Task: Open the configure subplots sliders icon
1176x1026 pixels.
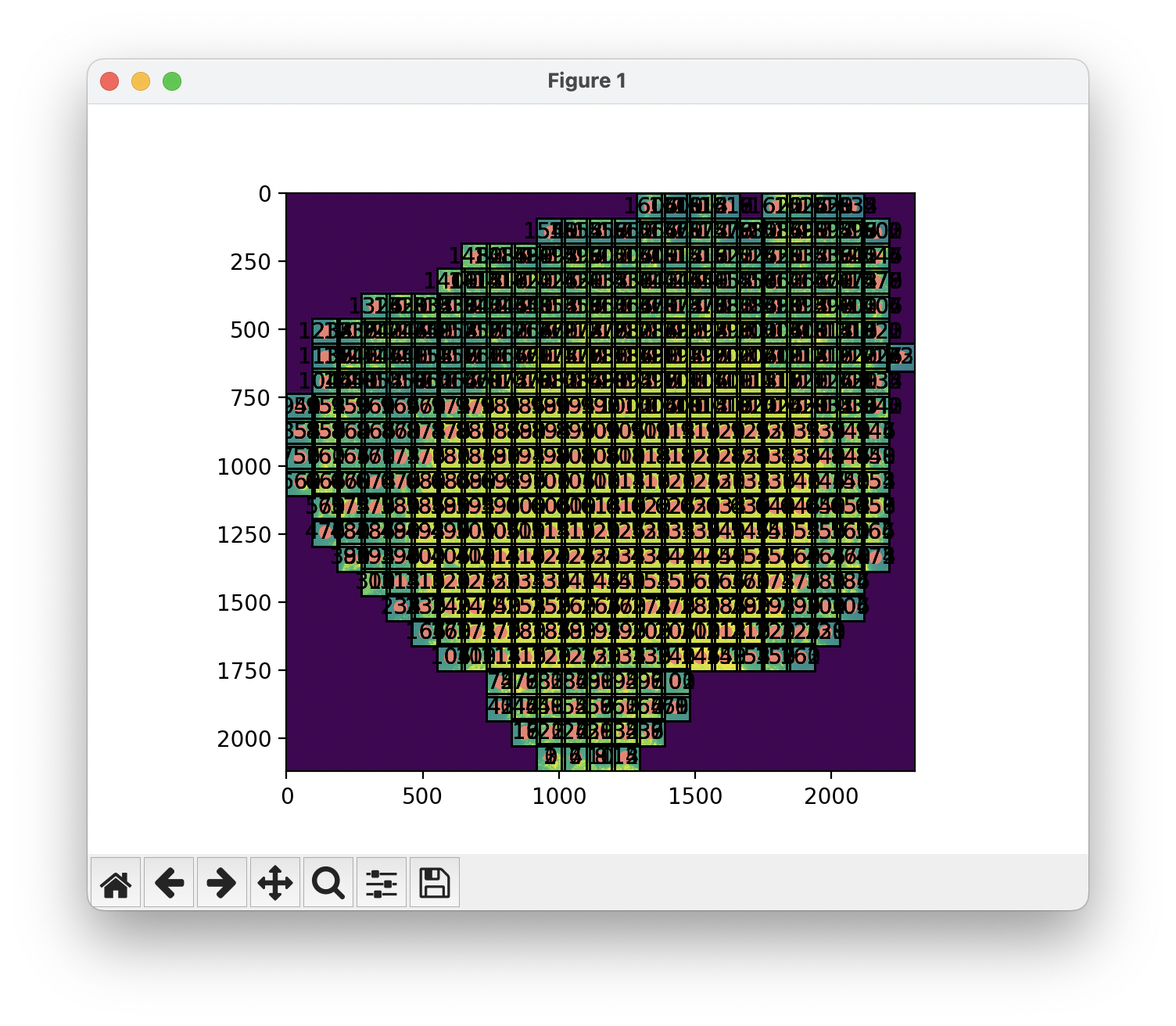Action: coord(382,883)
